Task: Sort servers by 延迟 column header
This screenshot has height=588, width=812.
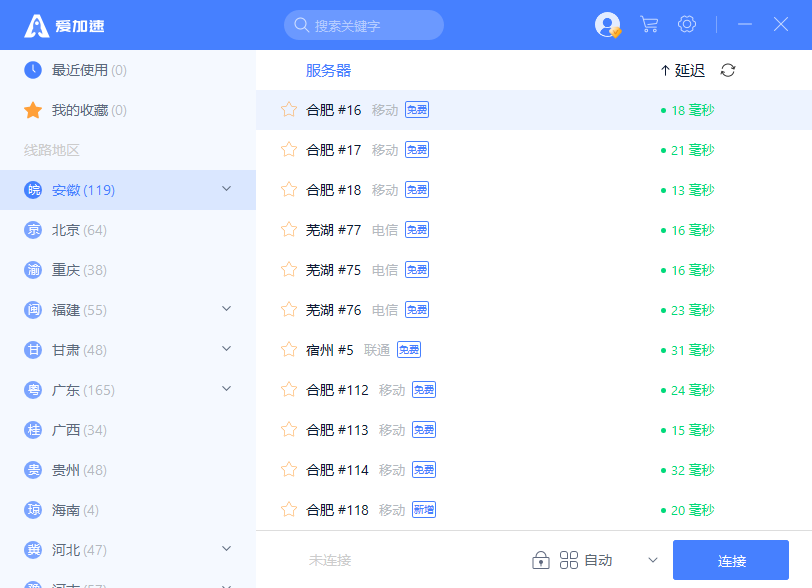Action: click(x=683, y=70)
